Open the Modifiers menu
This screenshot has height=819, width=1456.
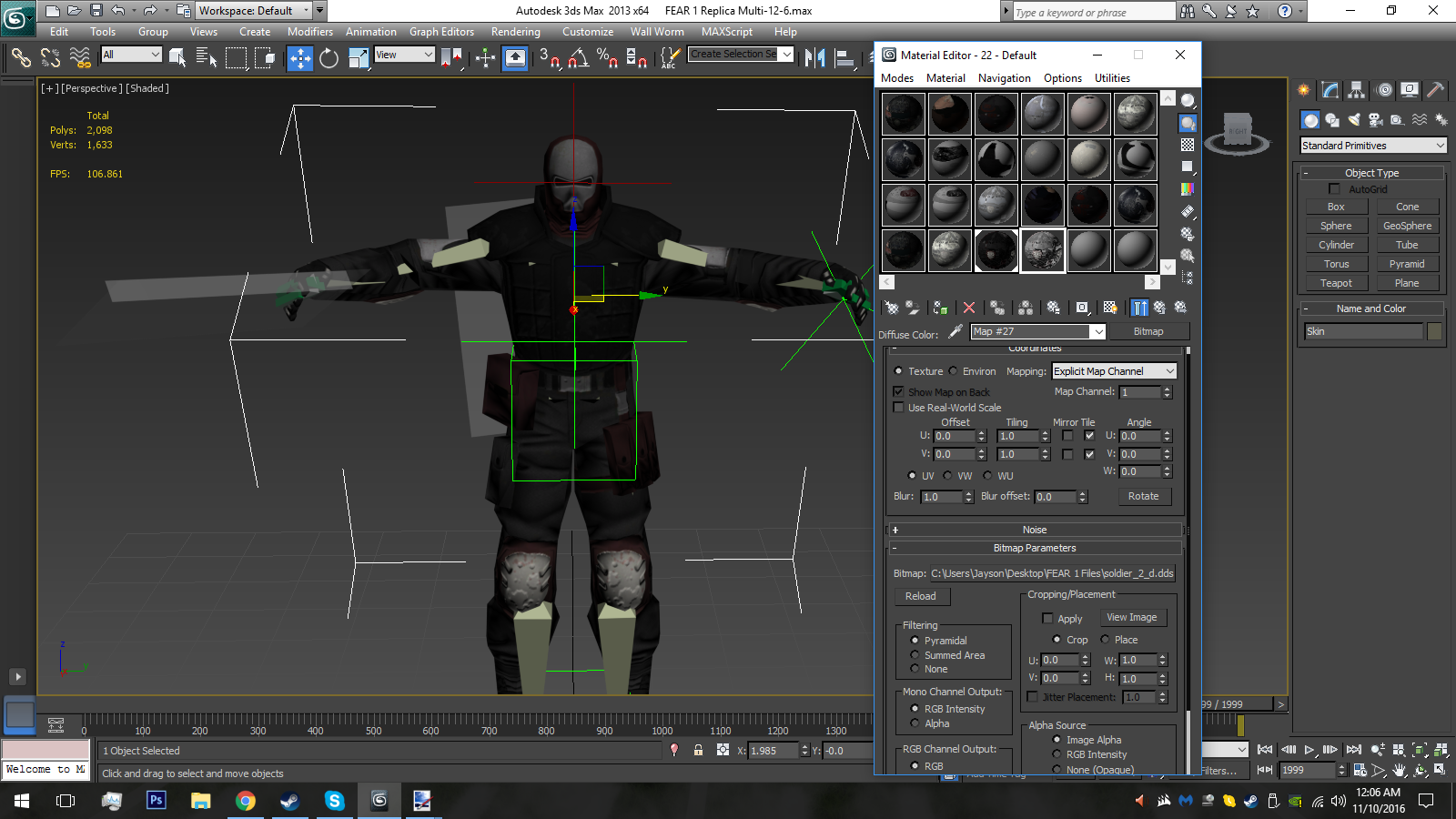[310, 32]
